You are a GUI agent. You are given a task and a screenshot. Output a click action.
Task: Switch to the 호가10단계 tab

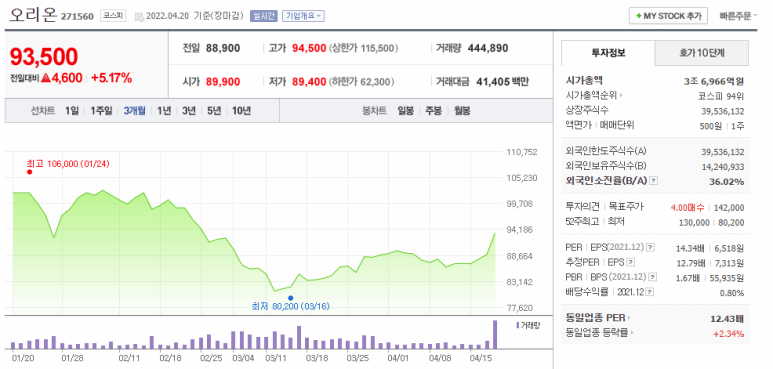pos(702,53)
